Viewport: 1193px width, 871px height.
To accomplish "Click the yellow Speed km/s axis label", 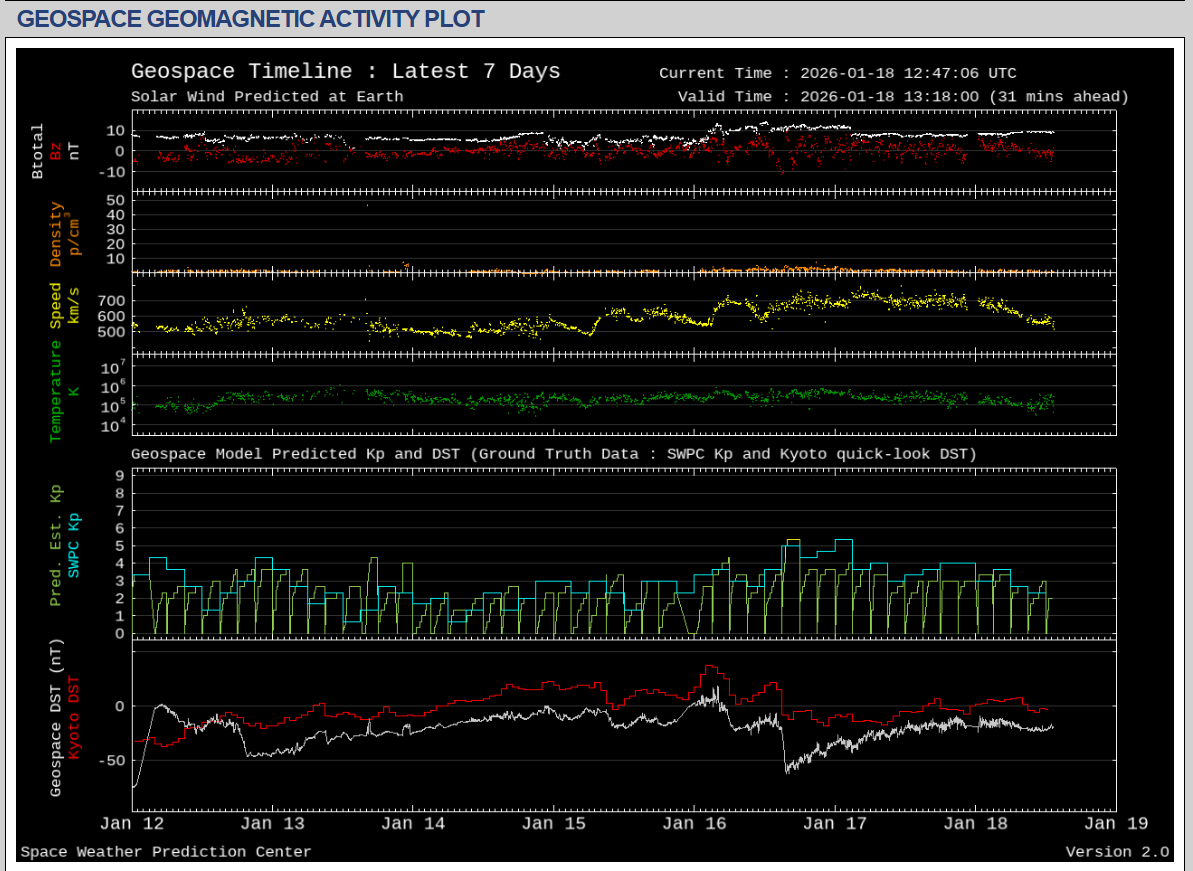I will click(x=56, y=305).
